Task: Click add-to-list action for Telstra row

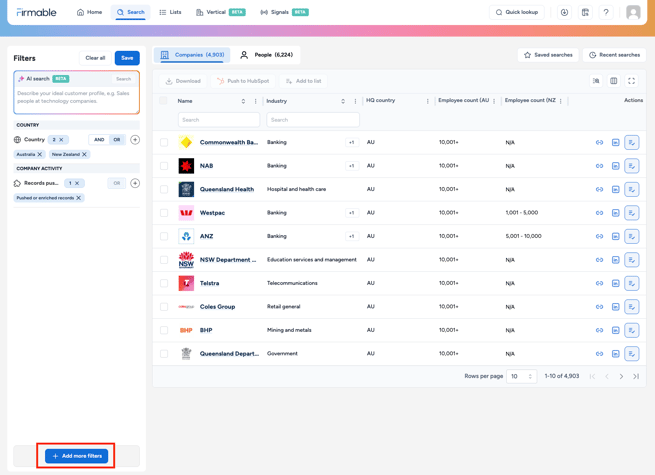Action: tap(632, 283)
